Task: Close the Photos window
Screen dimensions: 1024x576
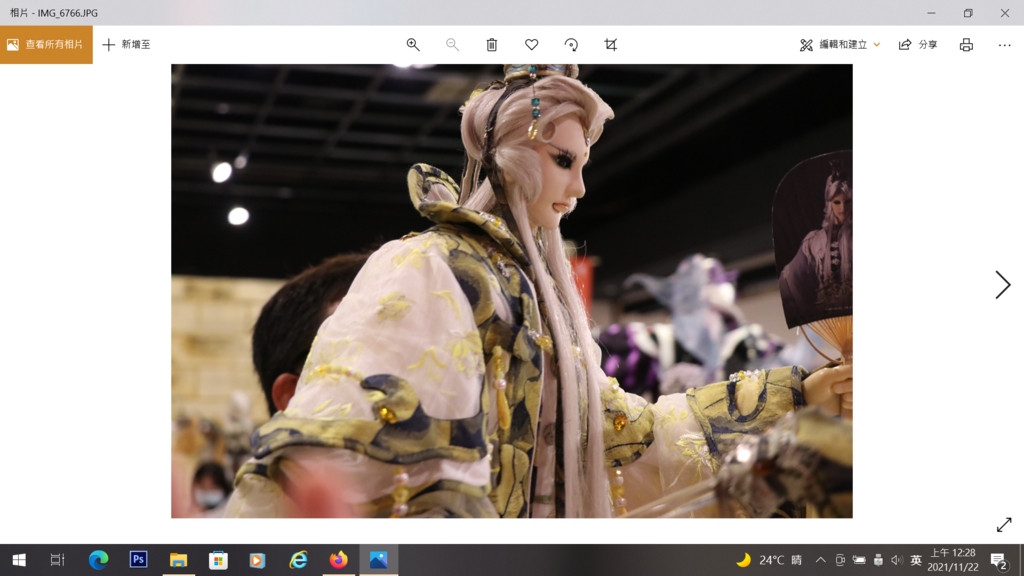Action: pyautogui.click(x=1004, y=12)
